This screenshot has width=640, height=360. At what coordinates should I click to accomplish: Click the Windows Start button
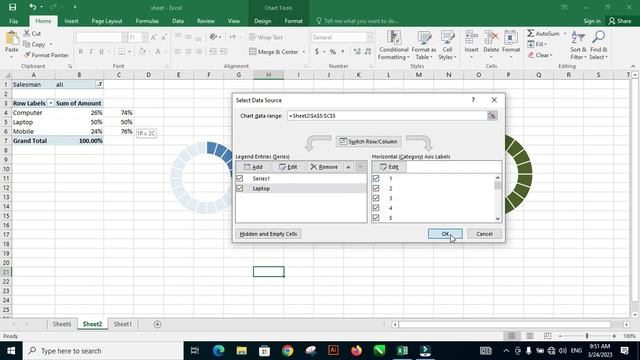[11, 351]
